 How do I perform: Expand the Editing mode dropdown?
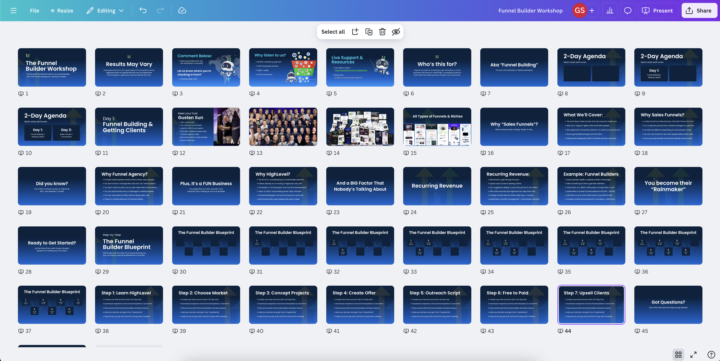105,11
